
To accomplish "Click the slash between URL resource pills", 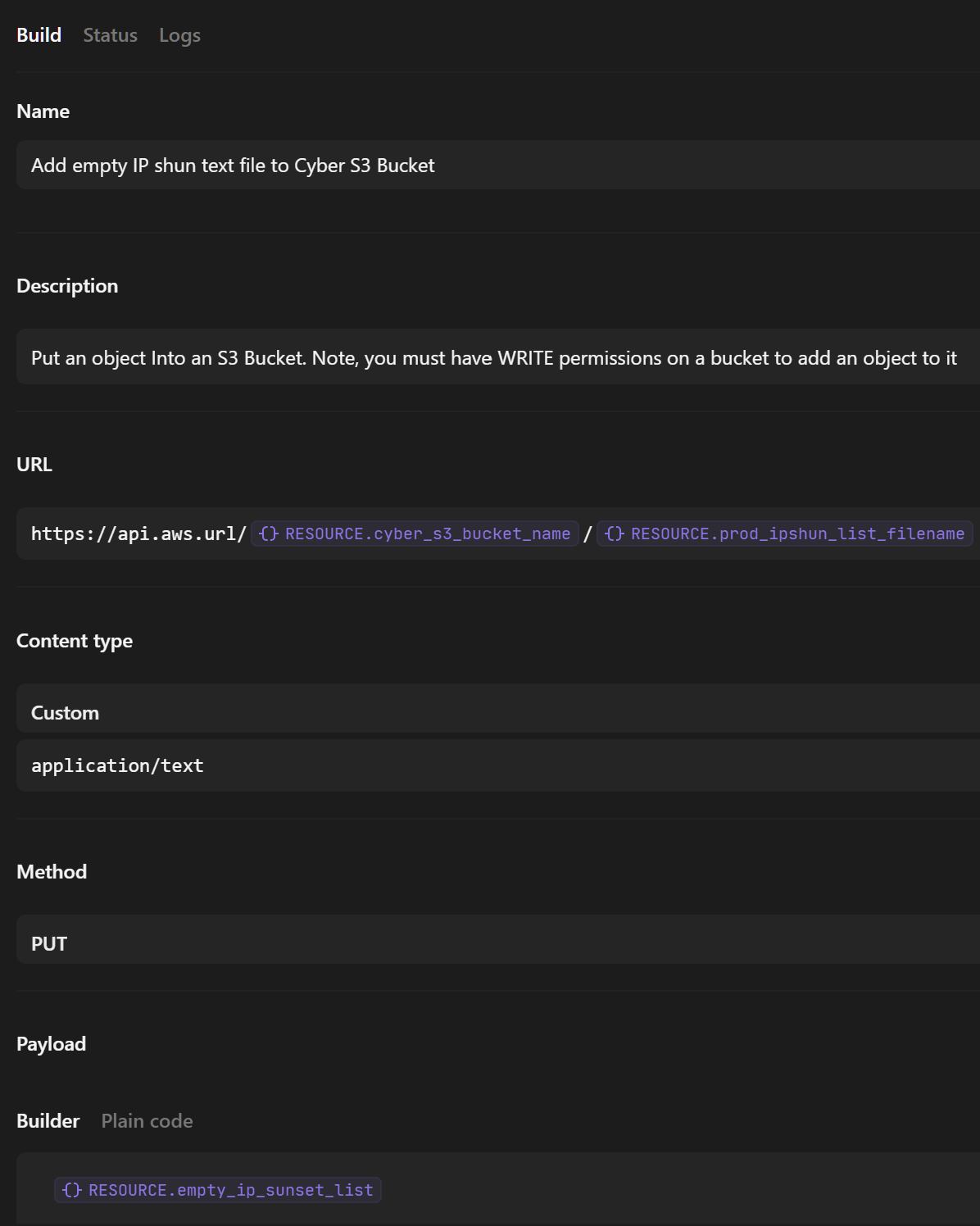I will click(x=588, y=534).
